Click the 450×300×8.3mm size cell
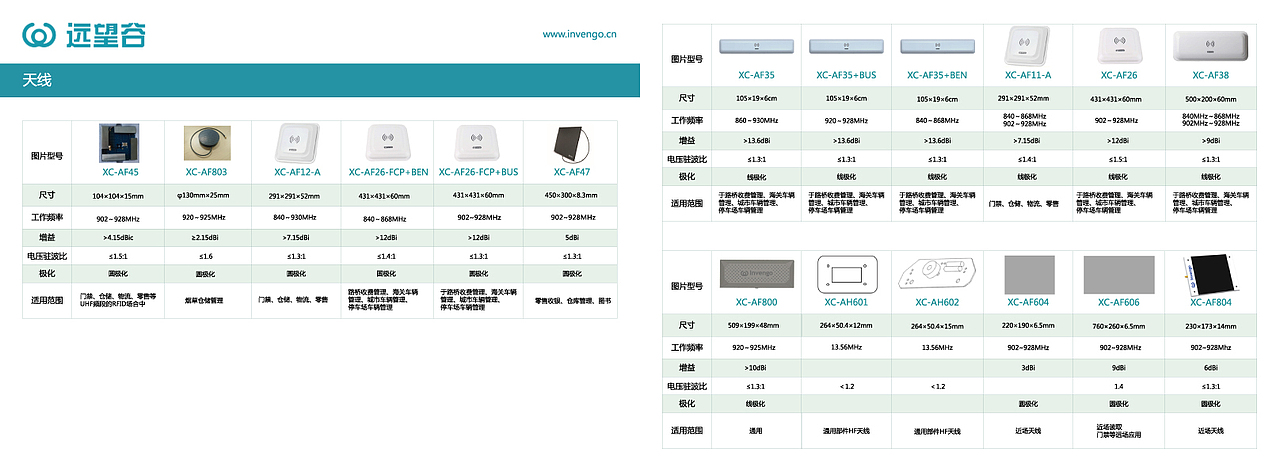This screenshot has width=1280, height=471. (569, 196)
